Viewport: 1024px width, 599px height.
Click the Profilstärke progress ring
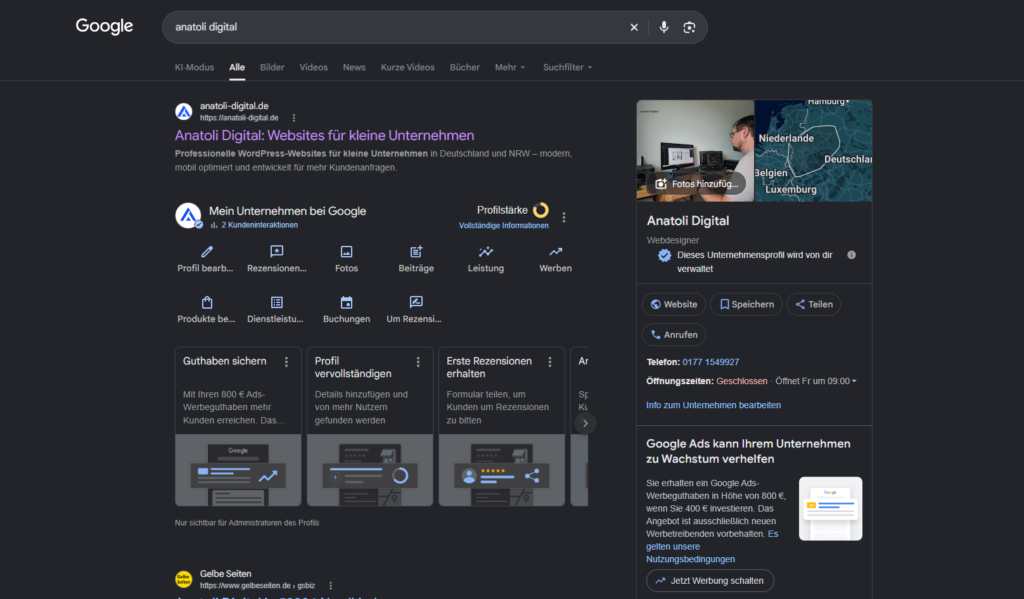pos(541,210)
